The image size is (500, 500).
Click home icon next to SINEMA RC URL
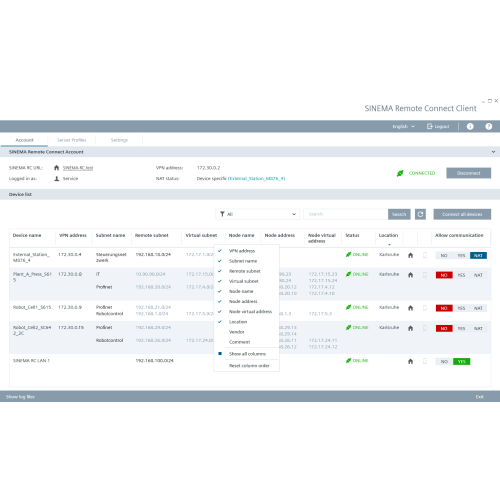coord(56,168)
